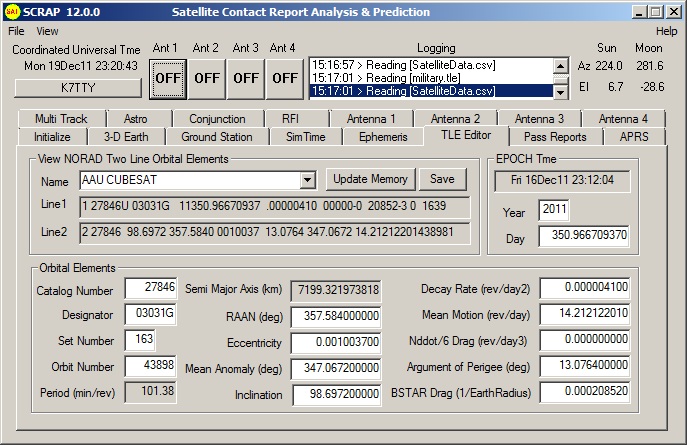Click the Semi Major Axis value

pos(336,290)
